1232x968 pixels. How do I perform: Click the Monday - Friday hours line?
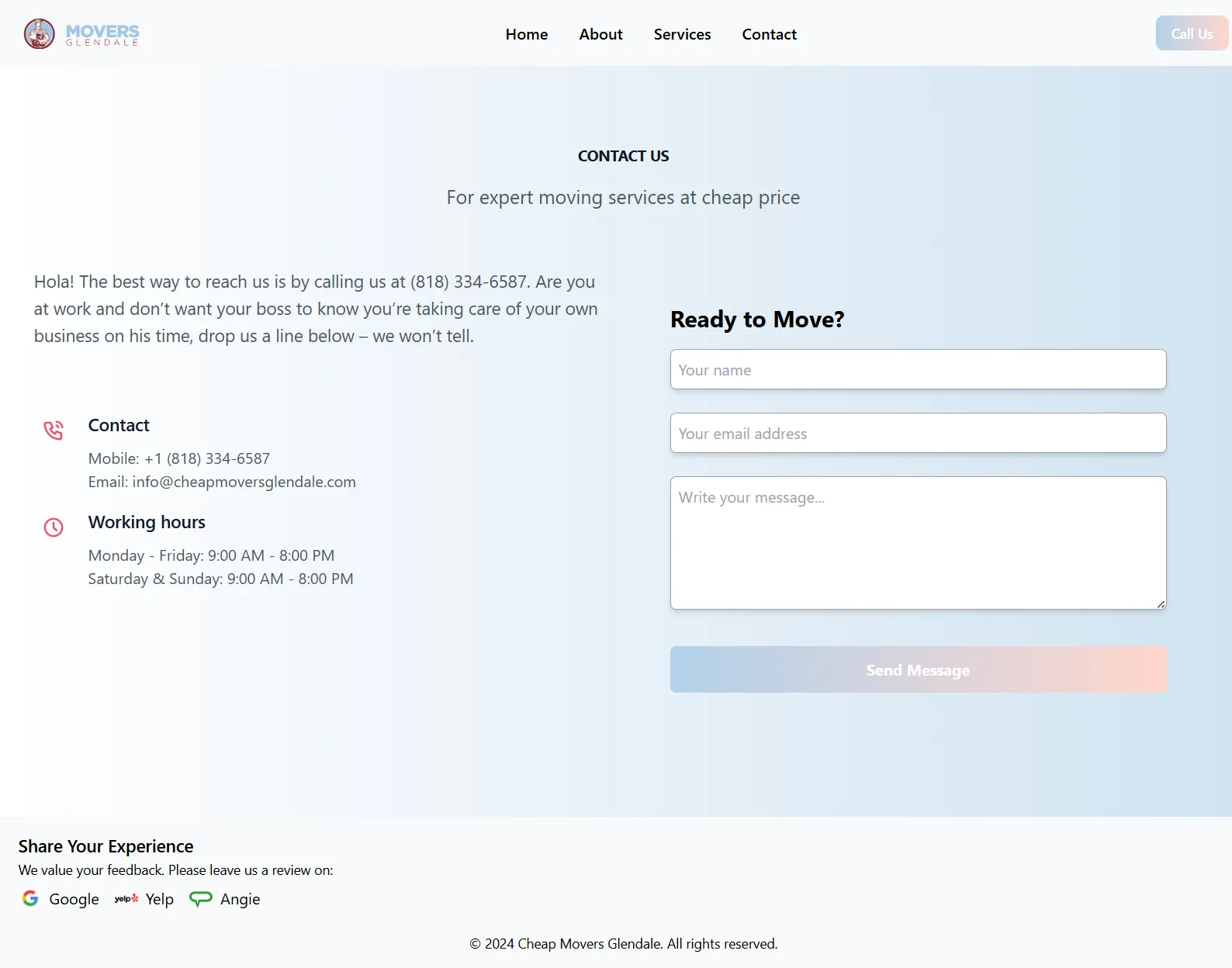[x=211, y=555]
